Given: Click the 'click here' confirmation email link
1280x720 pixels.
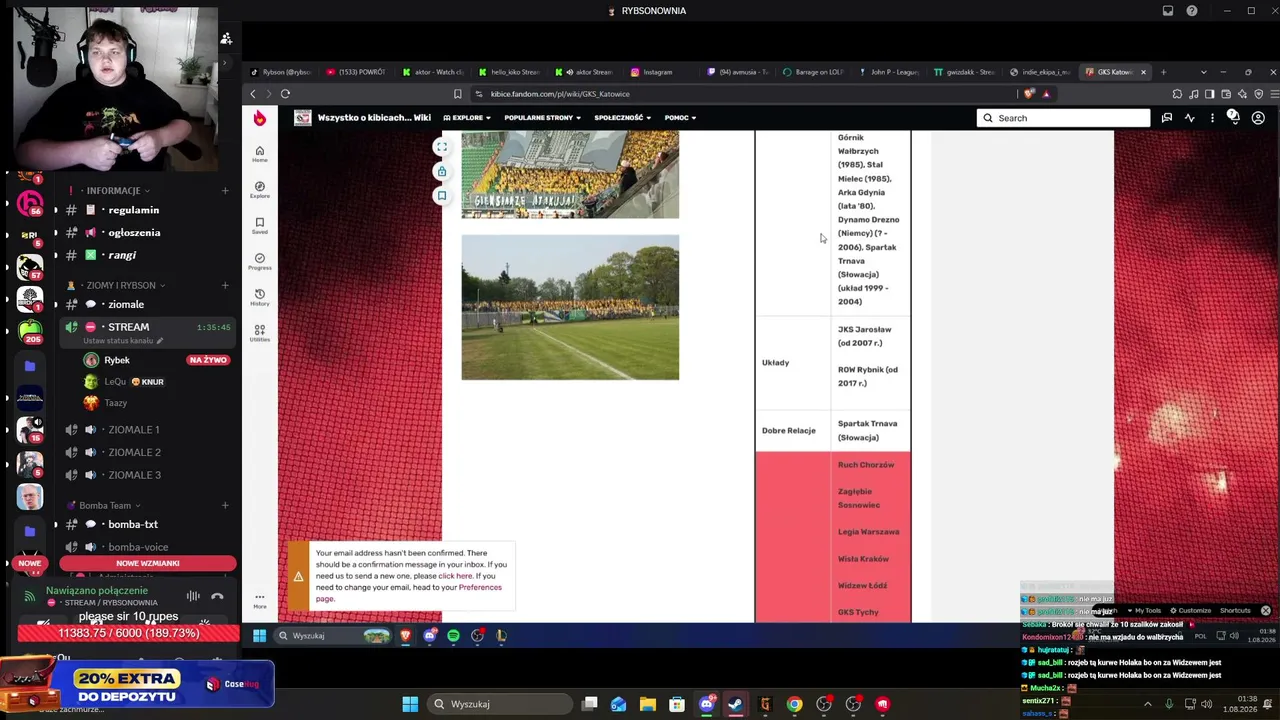Looking at the screenshot, I should point(455,576).
